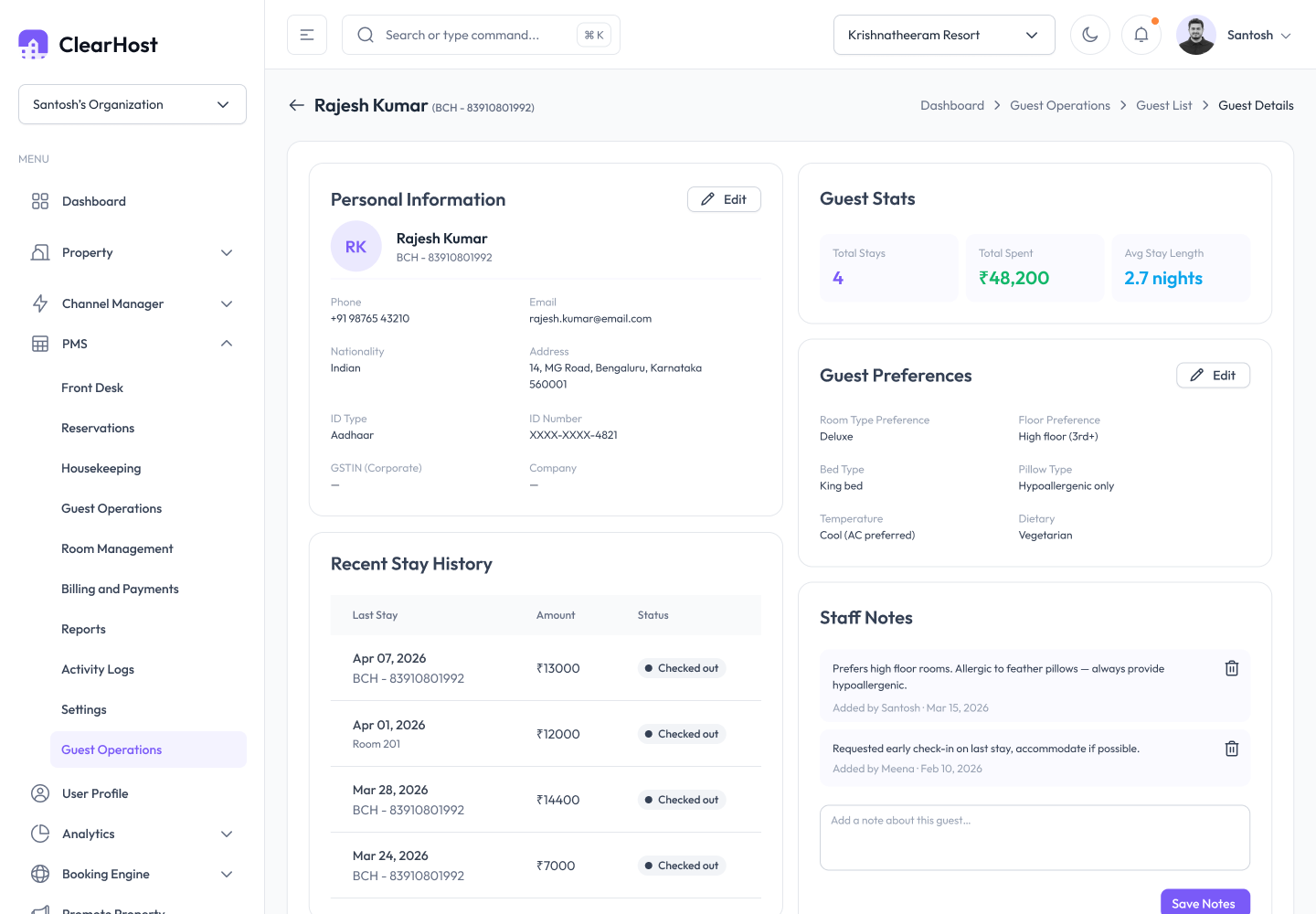Click the Channel Manager lightning icon
Image resolution: width=1316 pixels, height=914 pixels.
pyautogui.click(x=40, y=303)
